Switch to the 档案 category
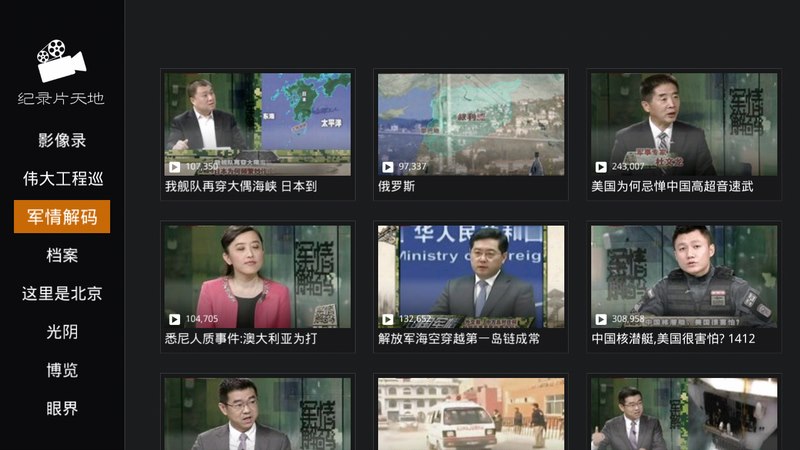Viewport: 800px width, 450px height. point(62,255)
